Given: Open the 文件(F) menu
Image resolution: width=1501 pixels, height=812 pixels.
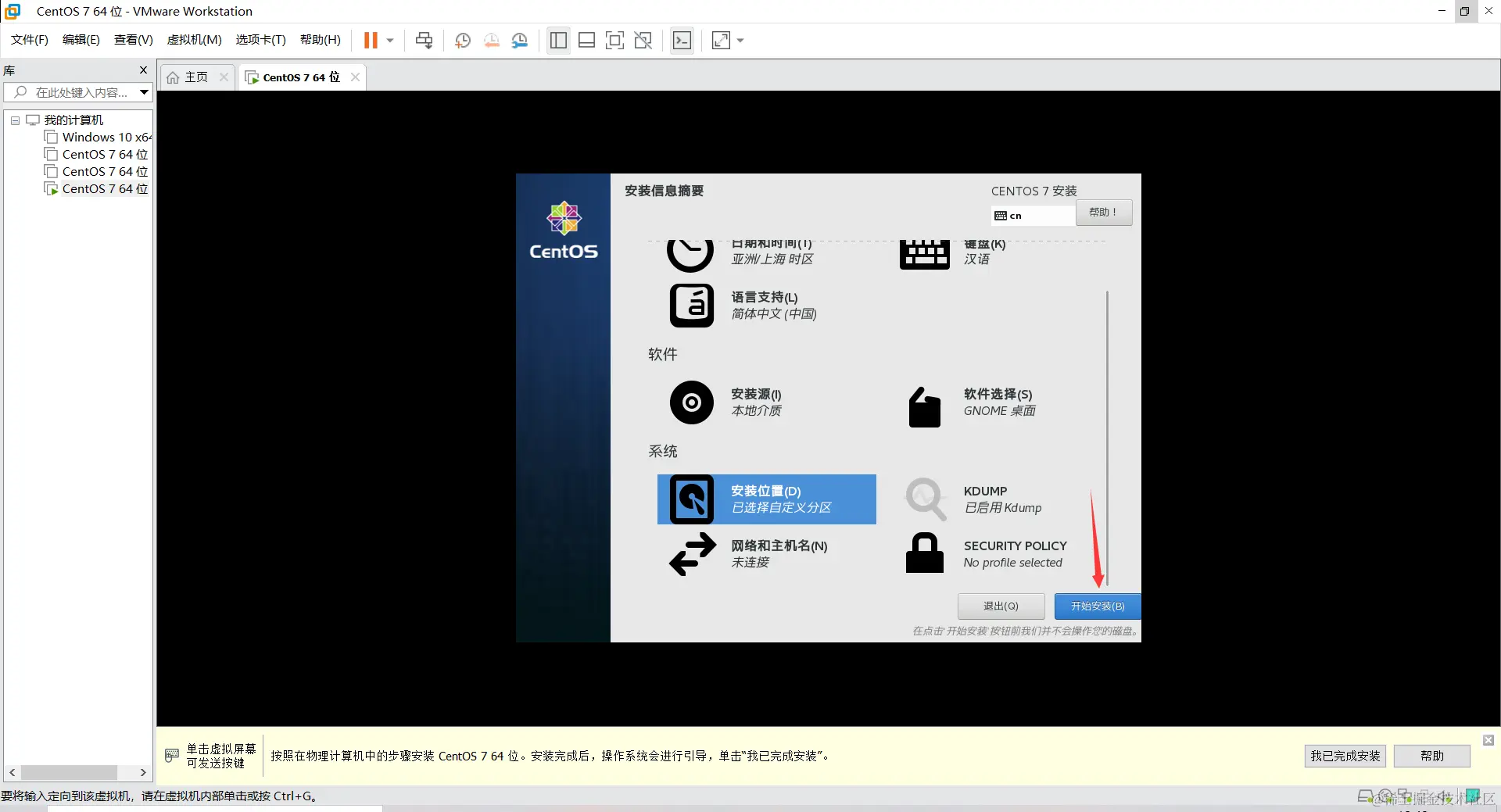Looking at the screenshot, I should pos(30,40).
